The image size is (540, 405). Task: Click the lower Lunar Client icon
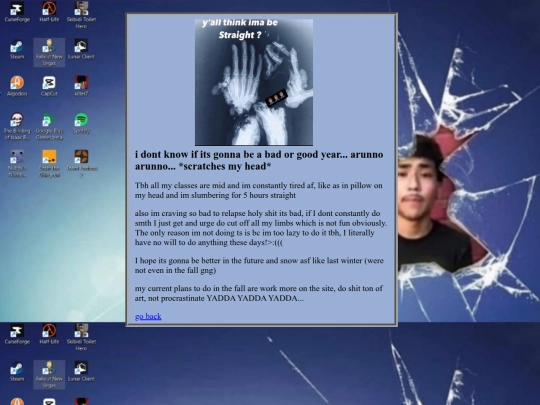tap(81, 372)
